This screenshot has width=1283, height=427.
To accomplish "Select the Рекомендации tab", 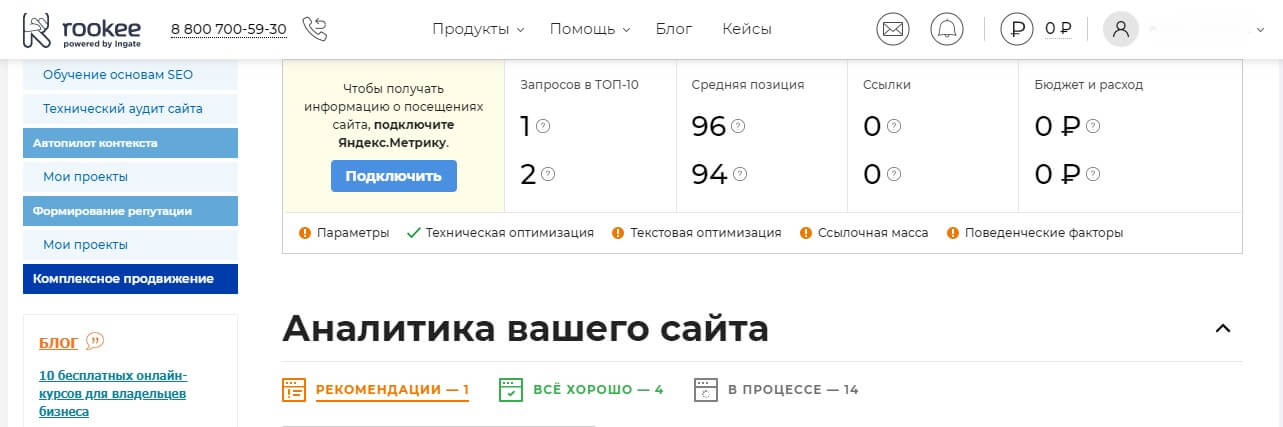I will coord(376,389).
